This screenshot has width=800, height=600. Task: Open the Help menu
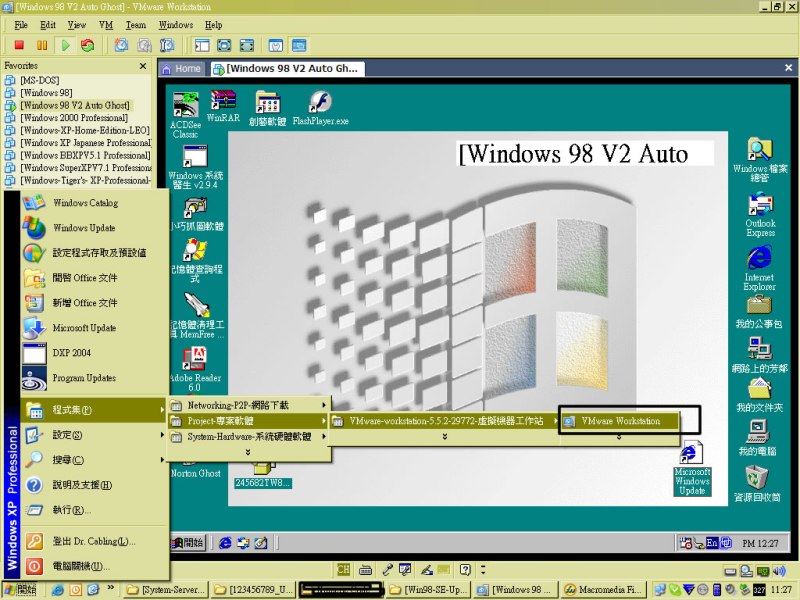pyautogui.click(x=213, y=25)
